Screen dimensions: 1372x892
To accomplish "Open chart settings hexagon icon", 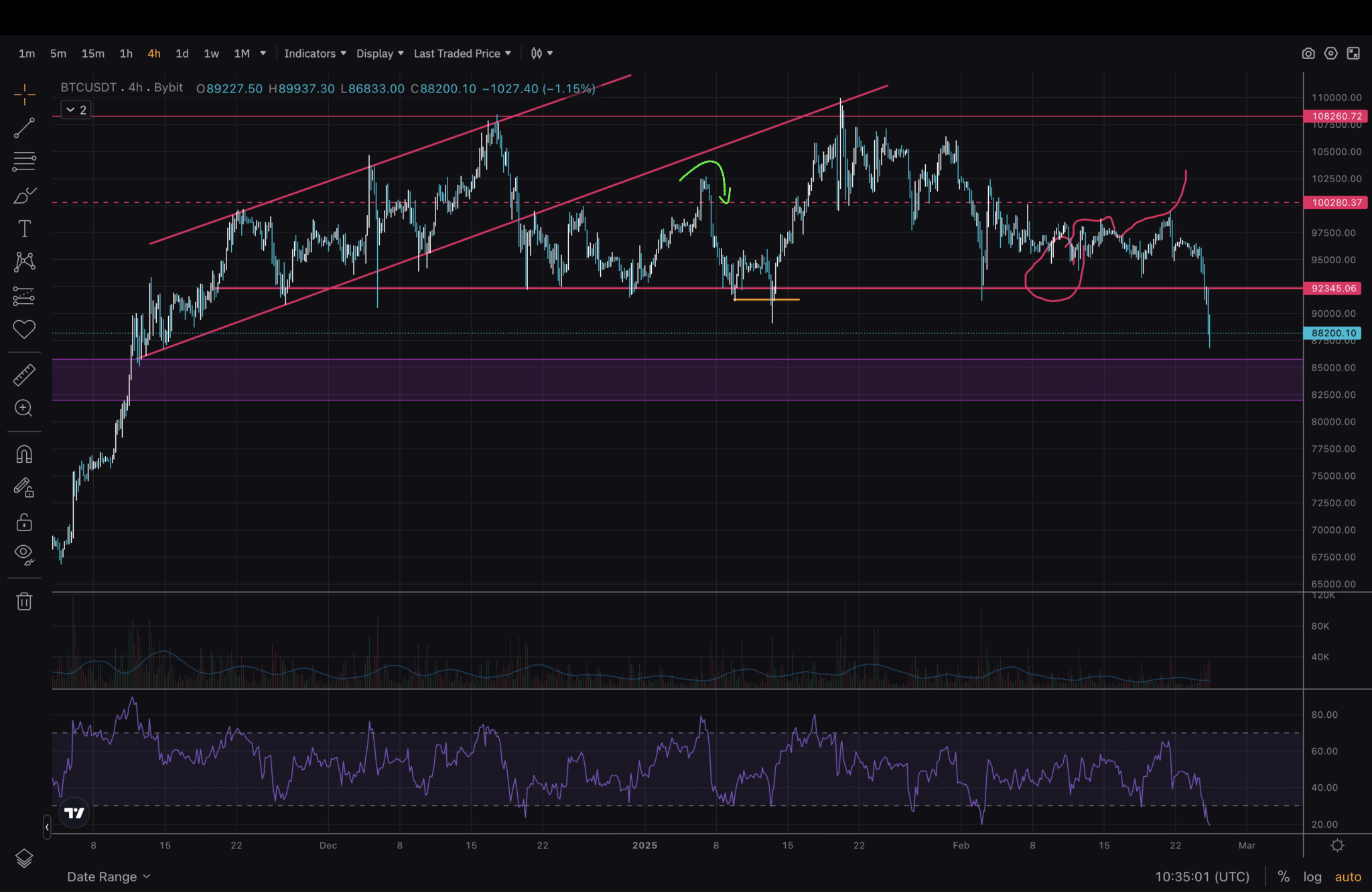I will (x=1330, y=54).
